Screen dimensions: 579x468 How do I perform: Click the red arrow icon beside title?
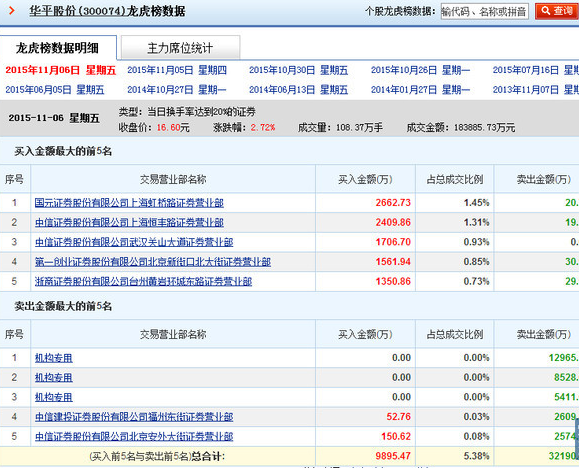pyautogui.click(x=11, y=10)
